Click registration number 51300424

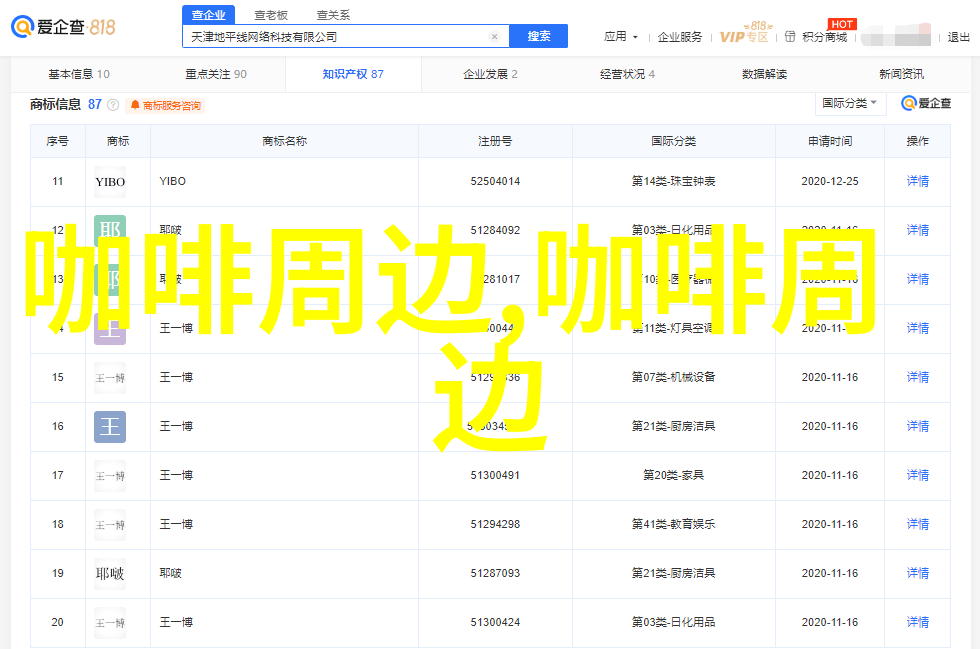495,622
